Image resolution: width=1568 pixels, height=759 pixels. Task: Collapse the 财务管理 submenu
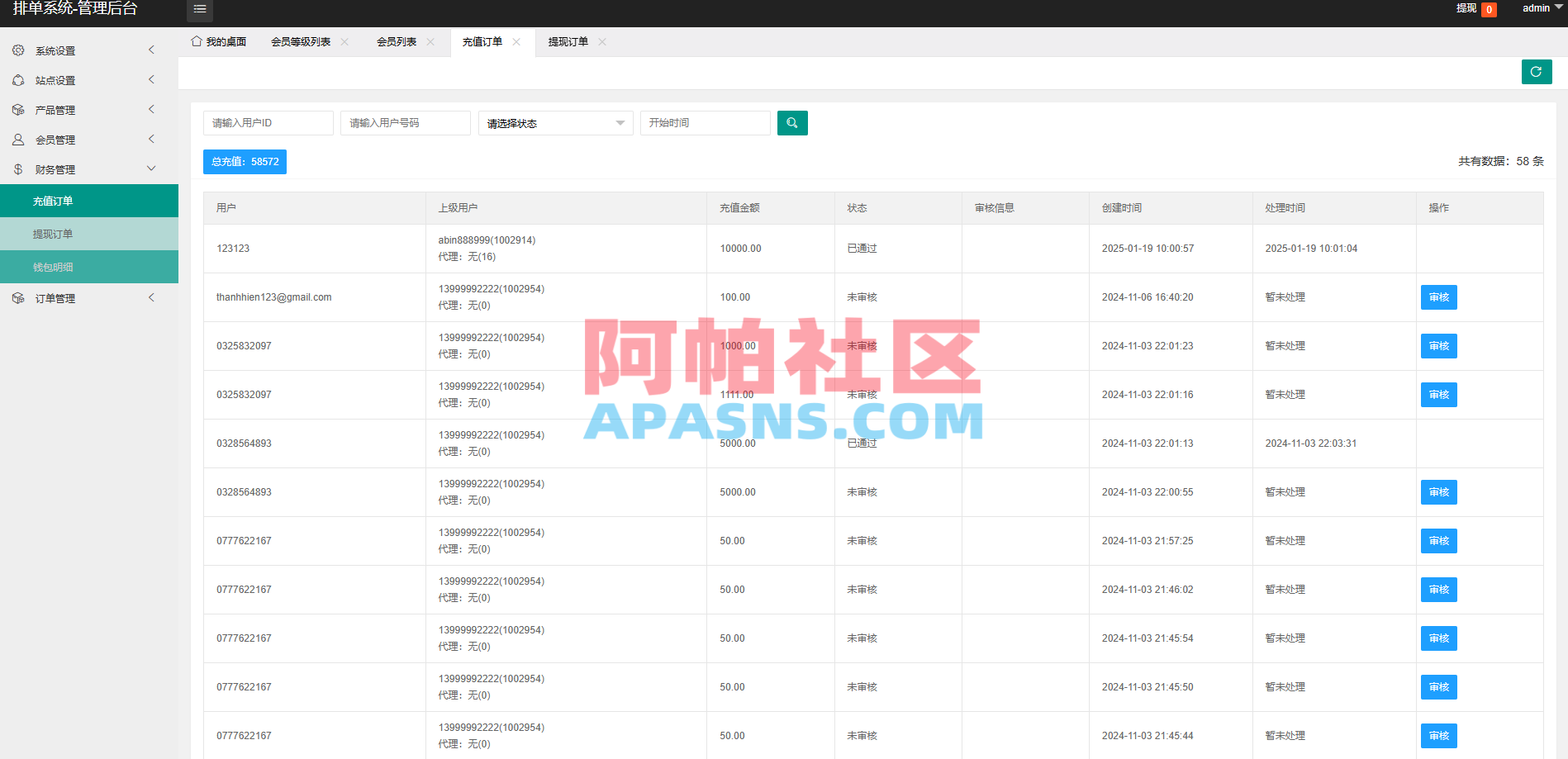151,168
